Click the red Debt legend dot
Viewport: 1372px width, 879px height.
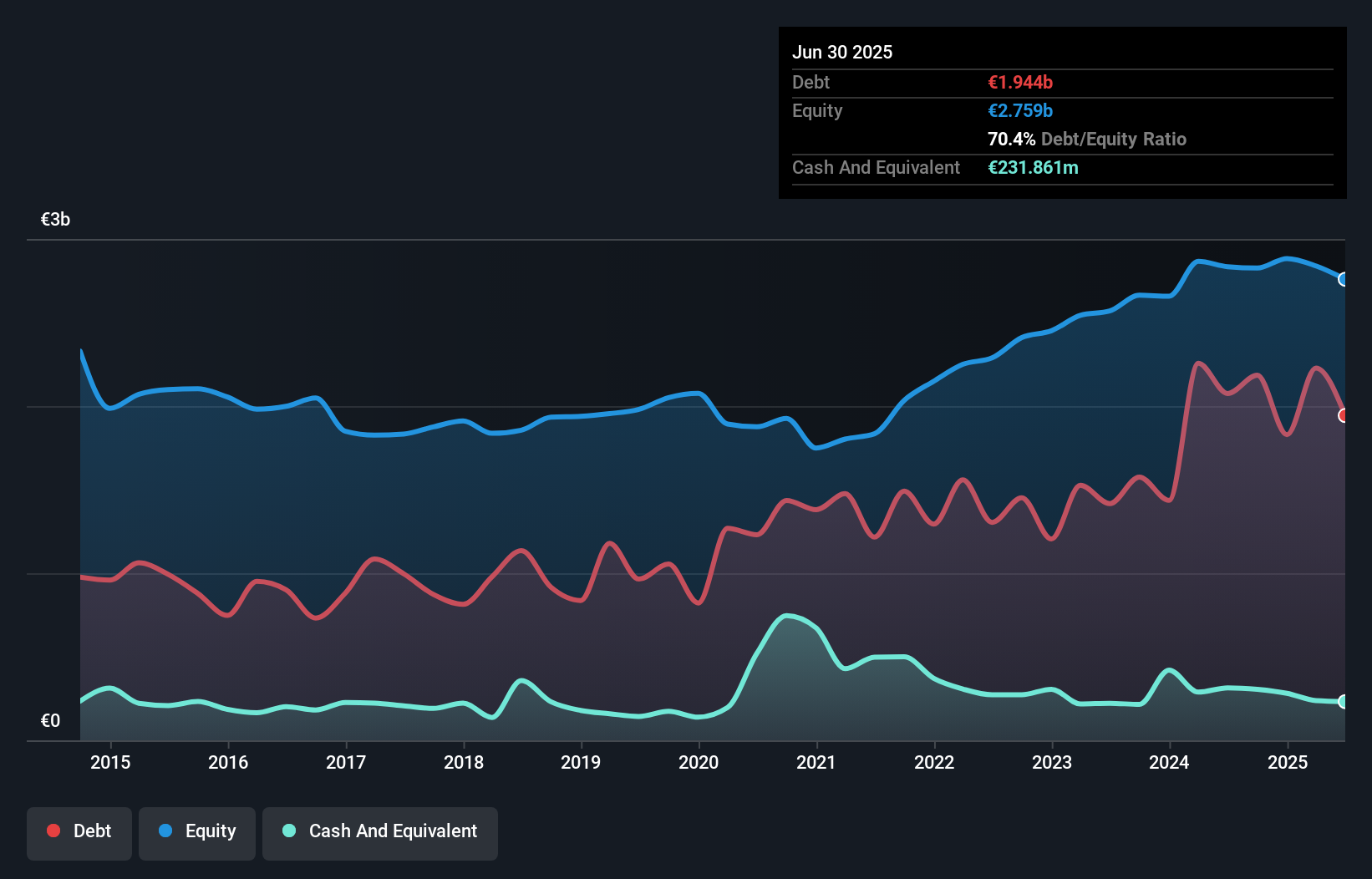[52, 831]
